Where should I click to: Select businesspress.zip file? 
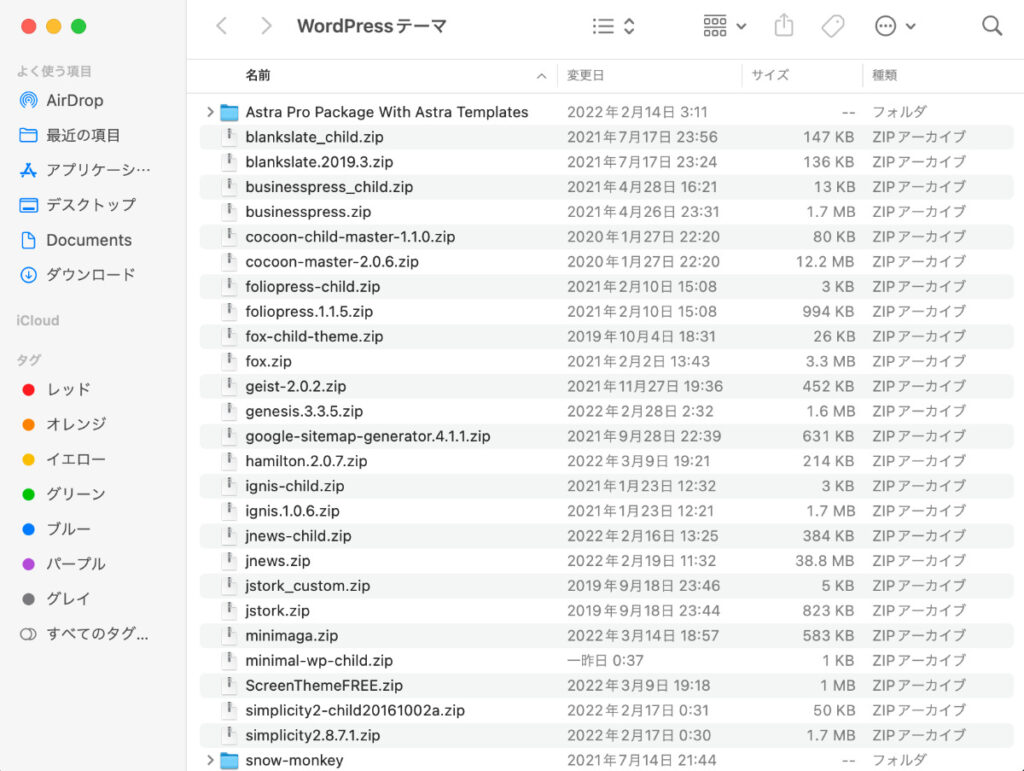point(607,212)
